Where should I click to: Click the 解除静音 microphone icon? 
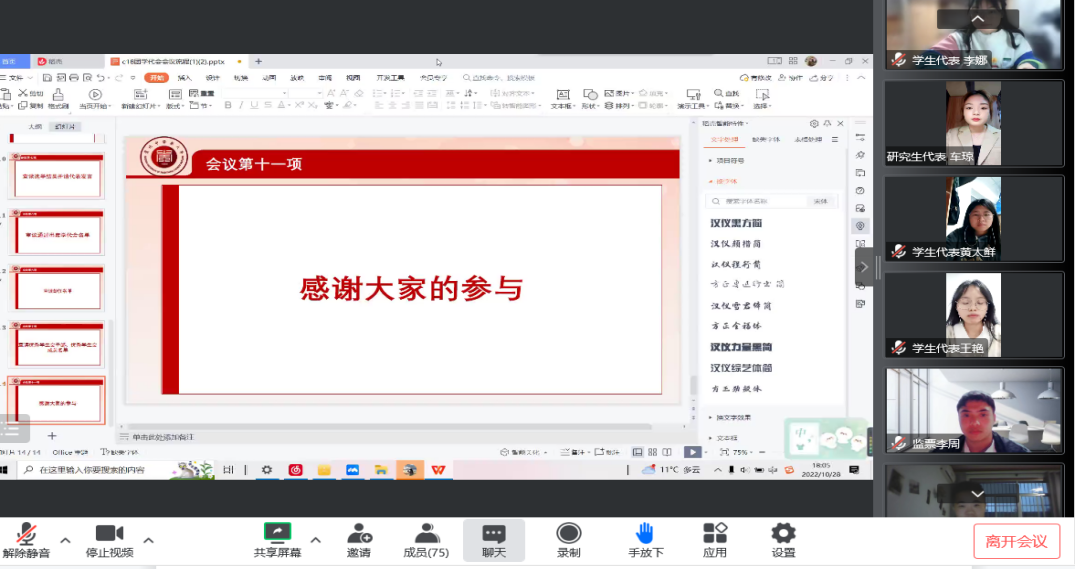(x=26, y=534)
